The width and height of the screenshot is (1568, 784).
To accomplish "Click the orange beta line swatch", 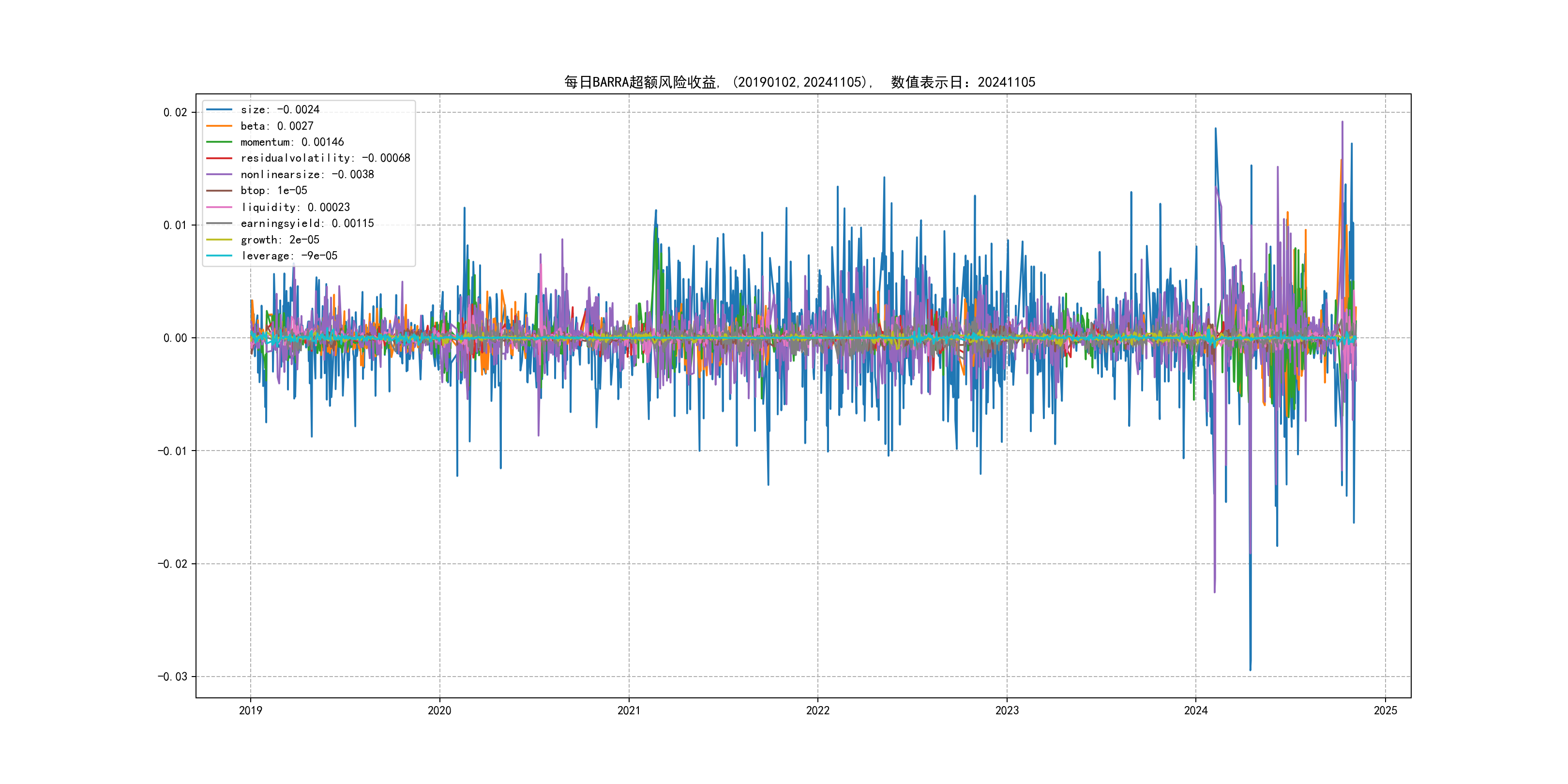I will pos(219,126).
